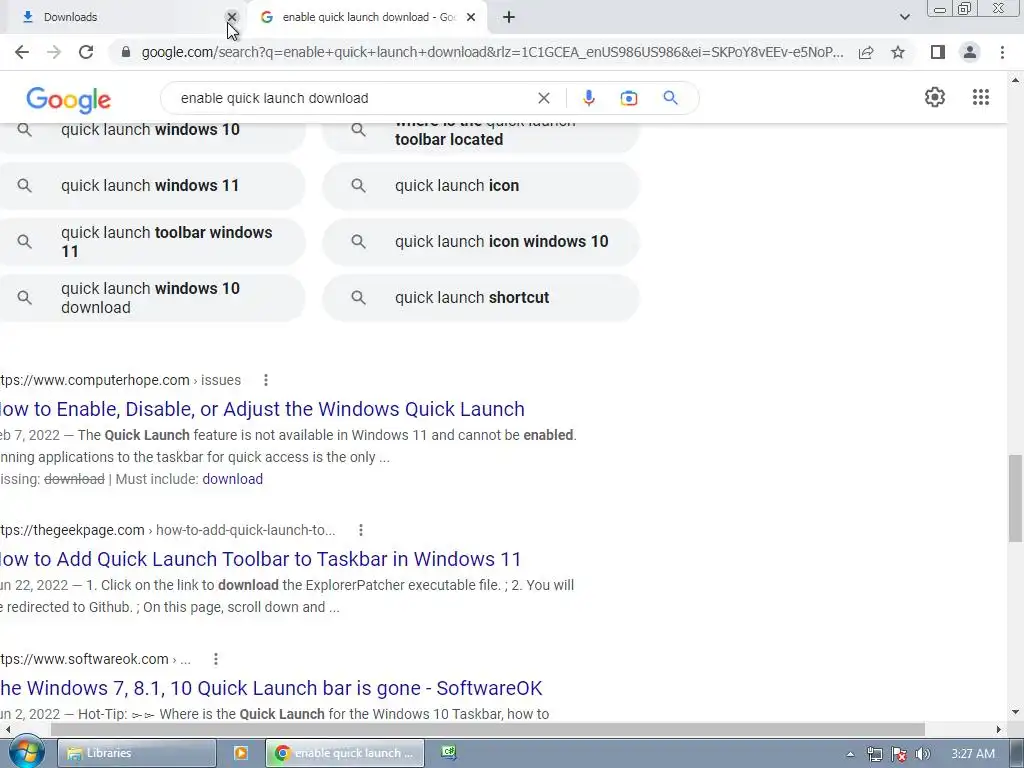The width and height of the screenshot is (1024, 768).
Task: Click the horizontal scroll right arrow
Action: coord(999,729)
